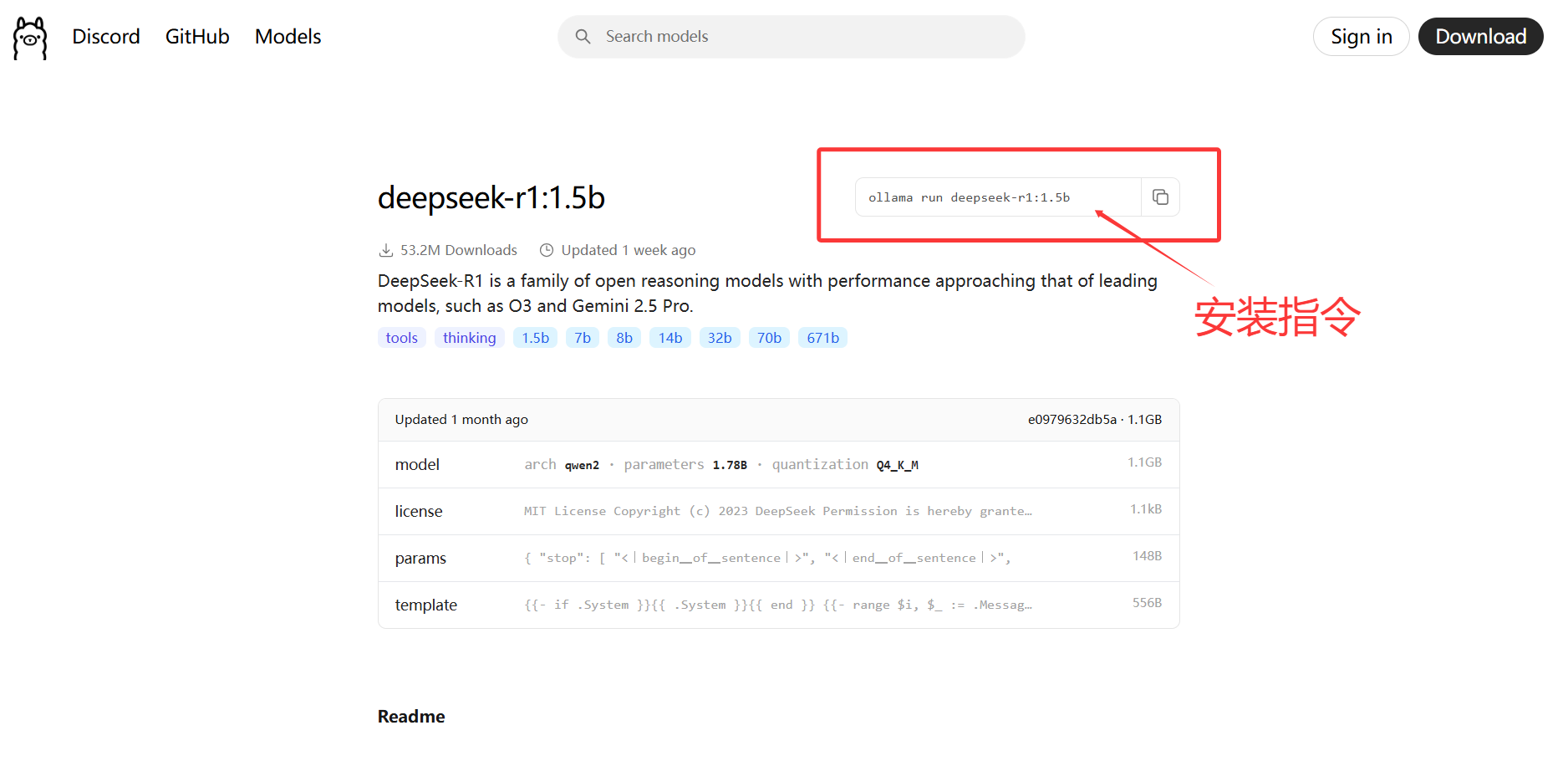
Task: Choose the 32b size tag
Action: pos(720,338)
